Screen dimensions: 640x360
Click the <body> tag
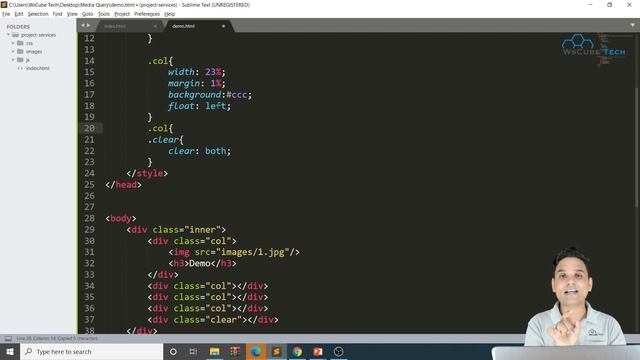coord(120,218)
